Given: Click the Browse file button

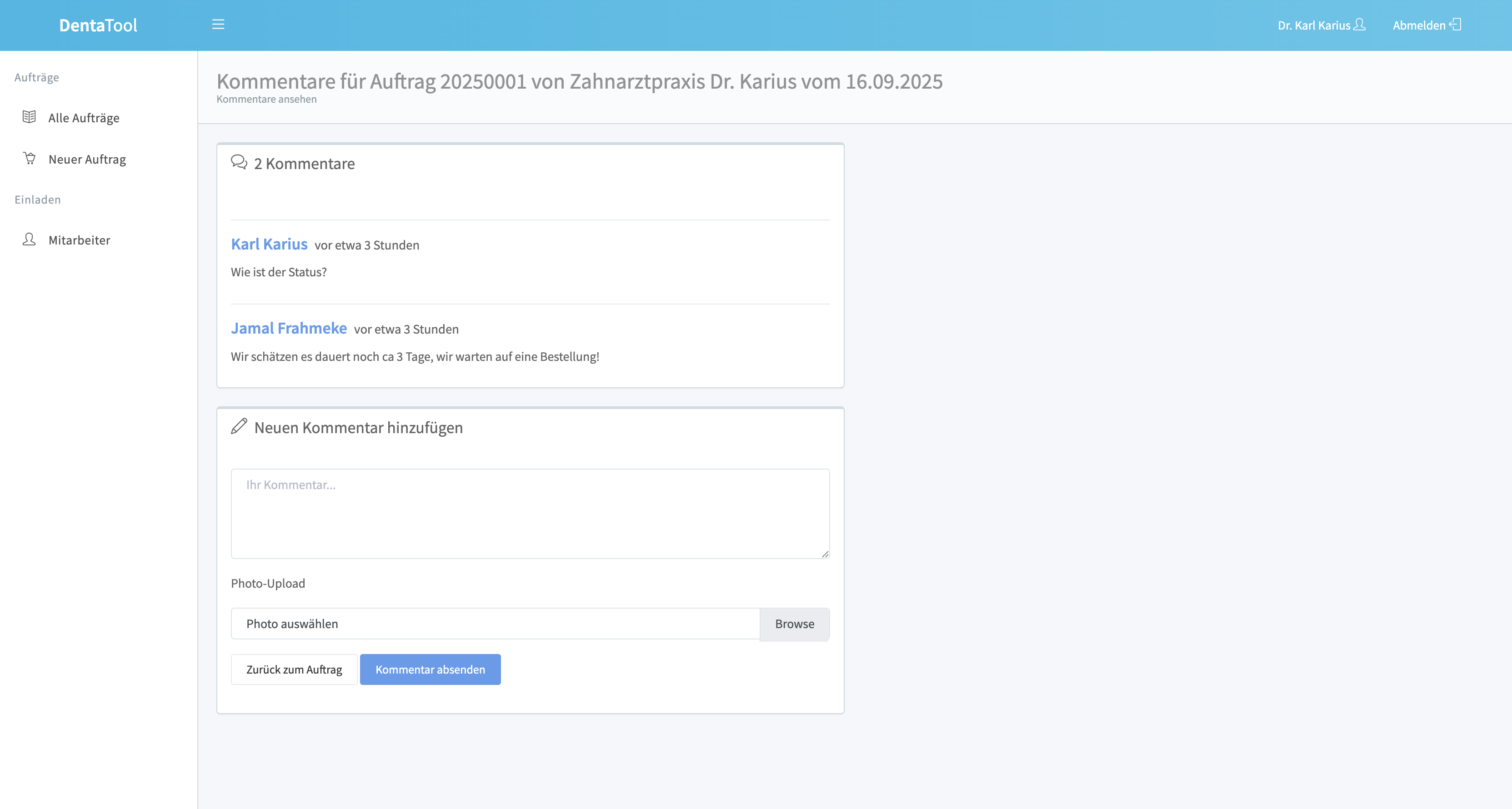Looking at the screenshot, I should [794, 624].
